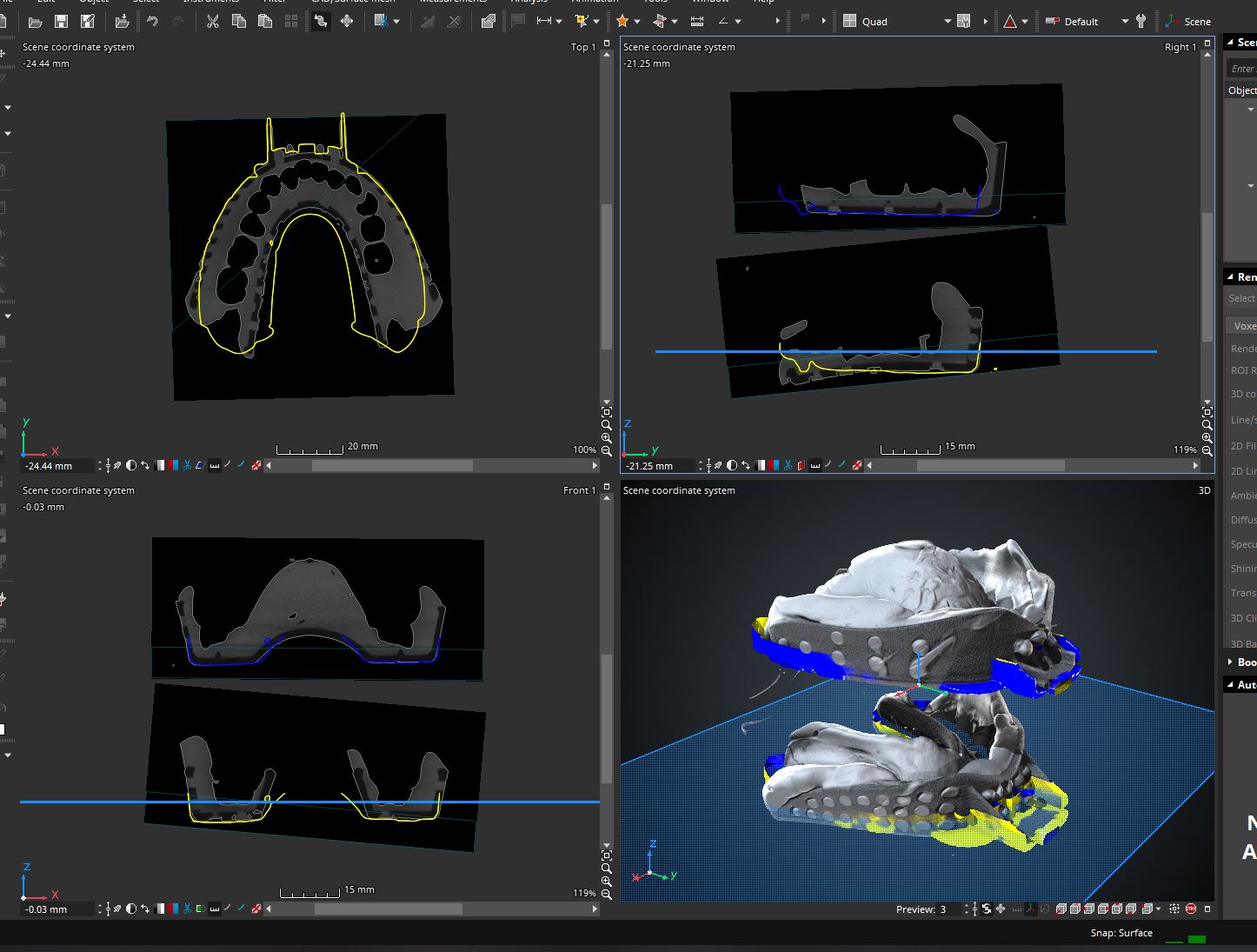
Task: Click the red triangle warning icon
Action: pyautogui.click(x=1010, y=22)
